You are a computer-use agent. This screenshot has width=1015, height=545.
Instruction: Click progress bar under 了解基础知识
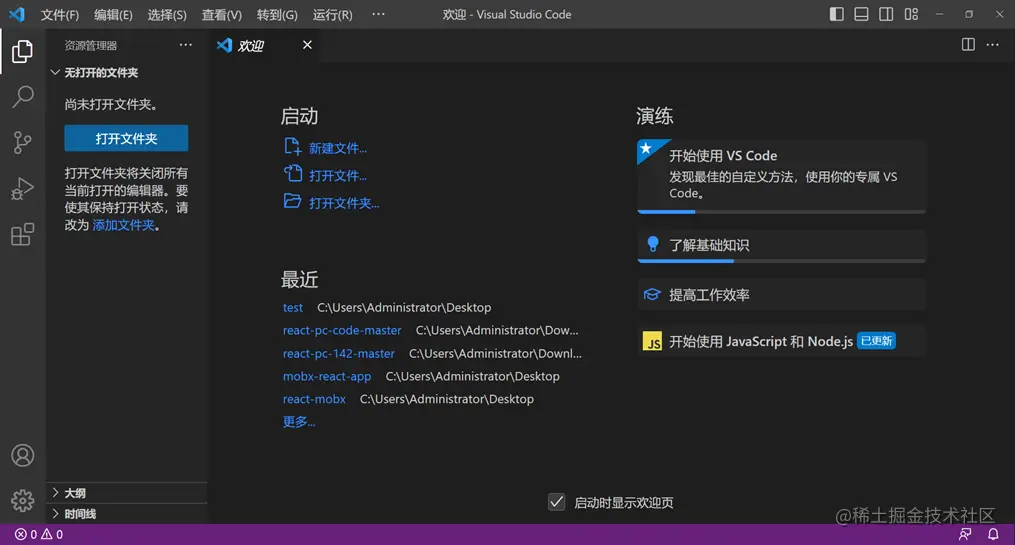coord(781,261)
